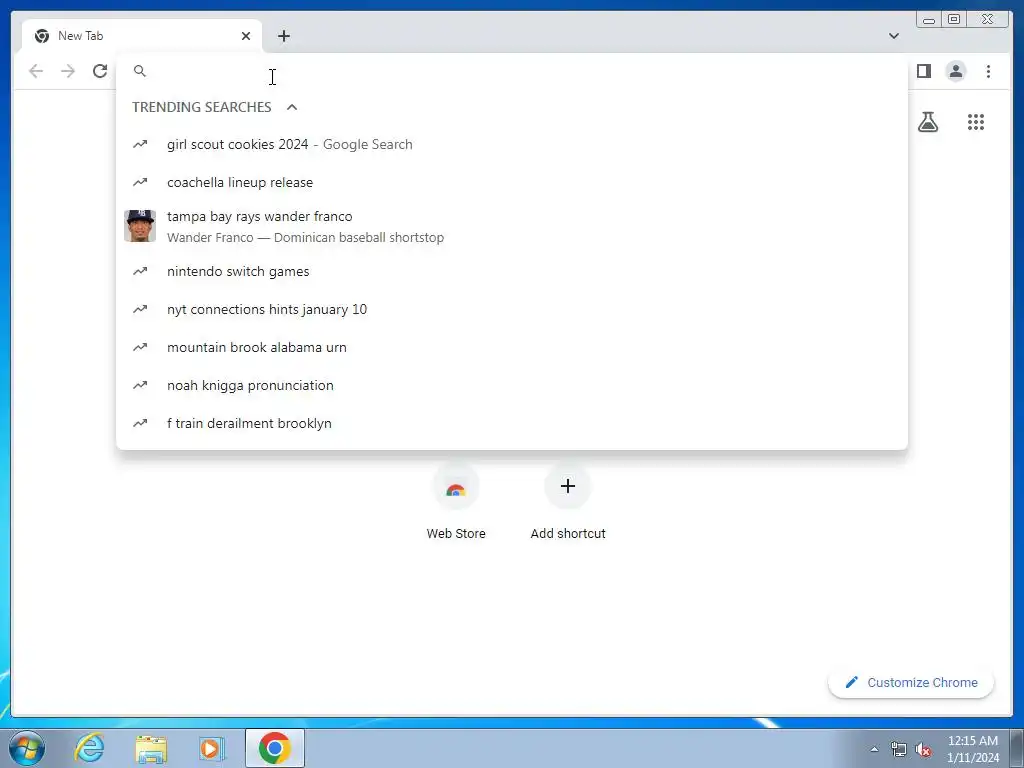
Task: Switch to the New Tab tab
Action: 142,36
